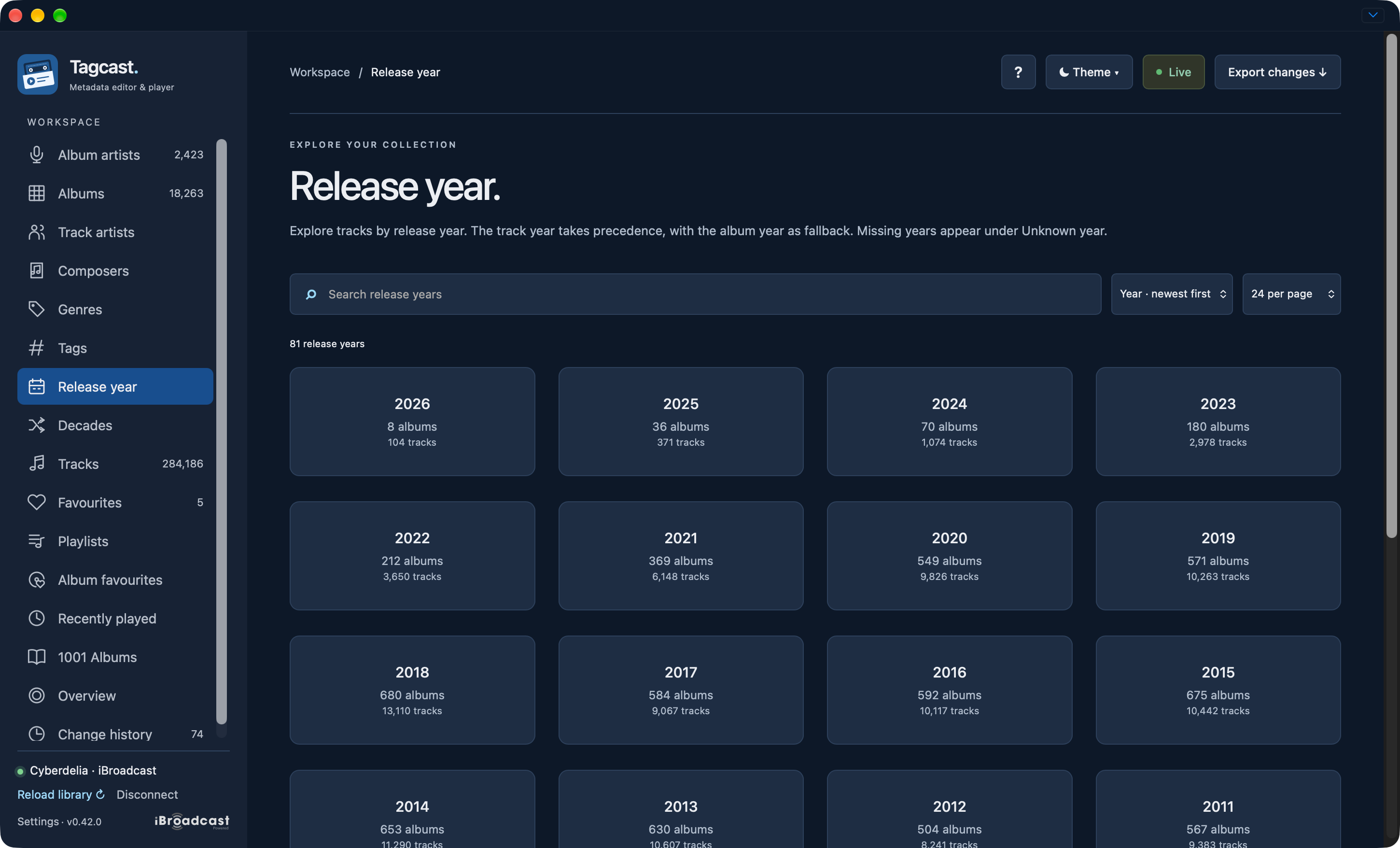This screenshot has height=848, width=1400.
Task: Open Tracks in the sidebar
Action: pyautogui.click(x=115, y=464)
